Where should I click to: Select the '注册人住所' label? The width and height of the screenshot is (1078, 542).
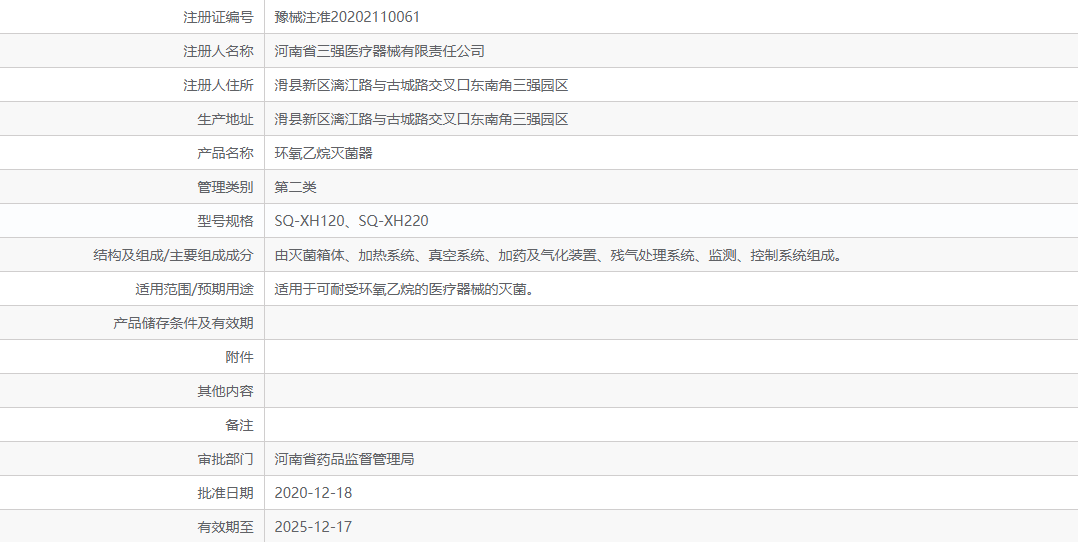218,85
